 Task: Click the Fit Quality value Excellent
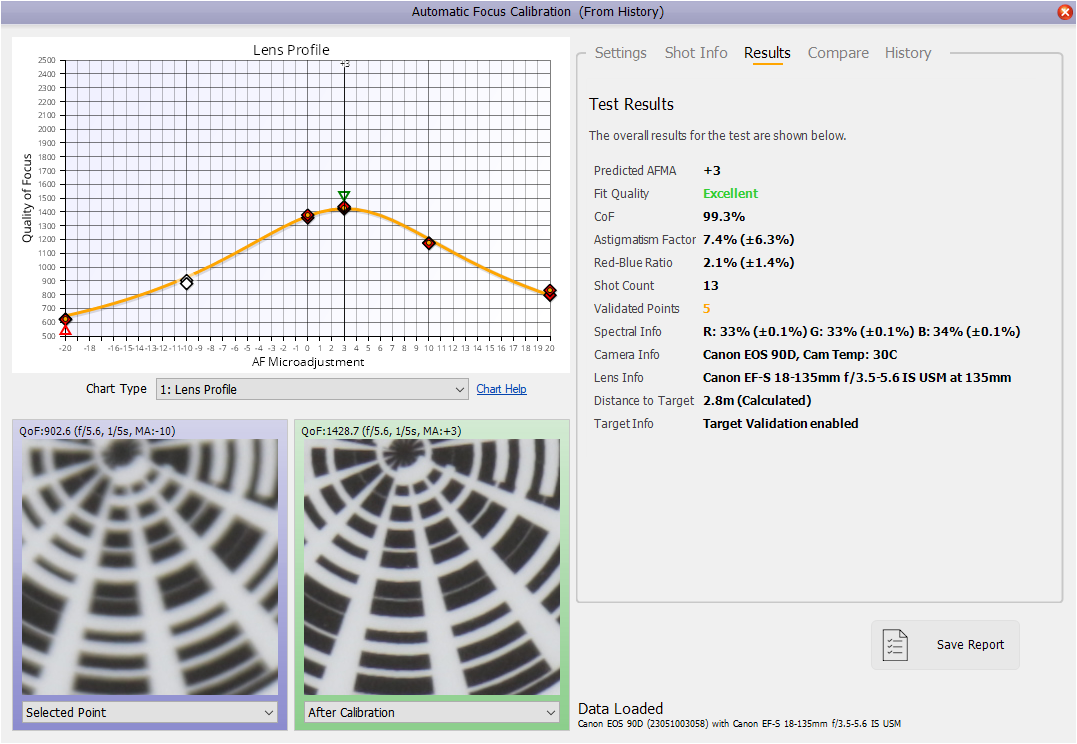[x=730, y=194]
